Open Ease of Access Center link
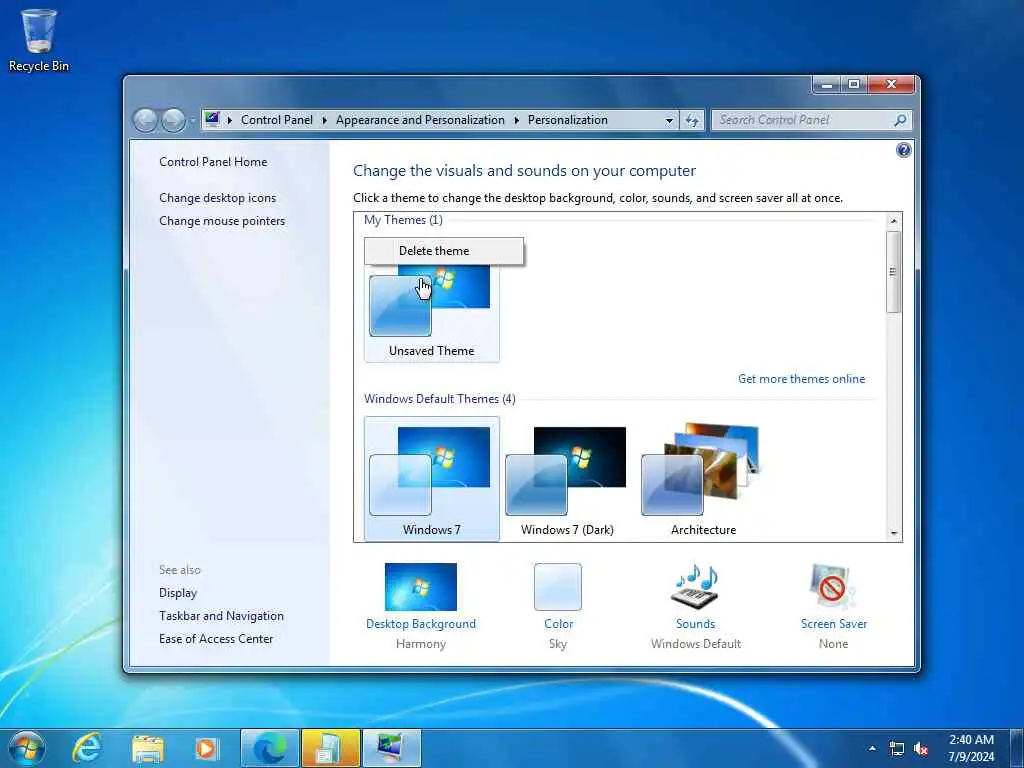This screenshot has width=1024, height=768. pos(216,639)
